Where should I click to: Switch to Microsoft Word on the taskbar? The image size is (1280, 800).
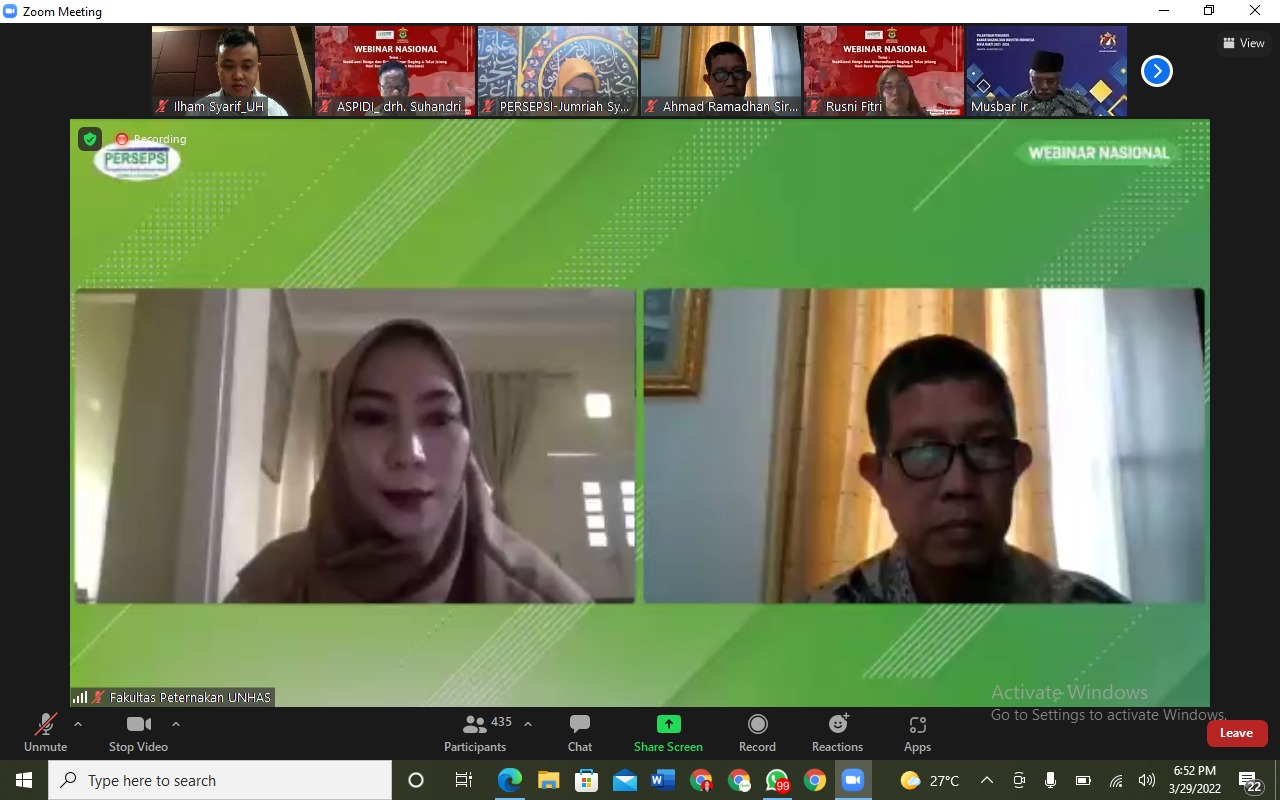(663, 780)
